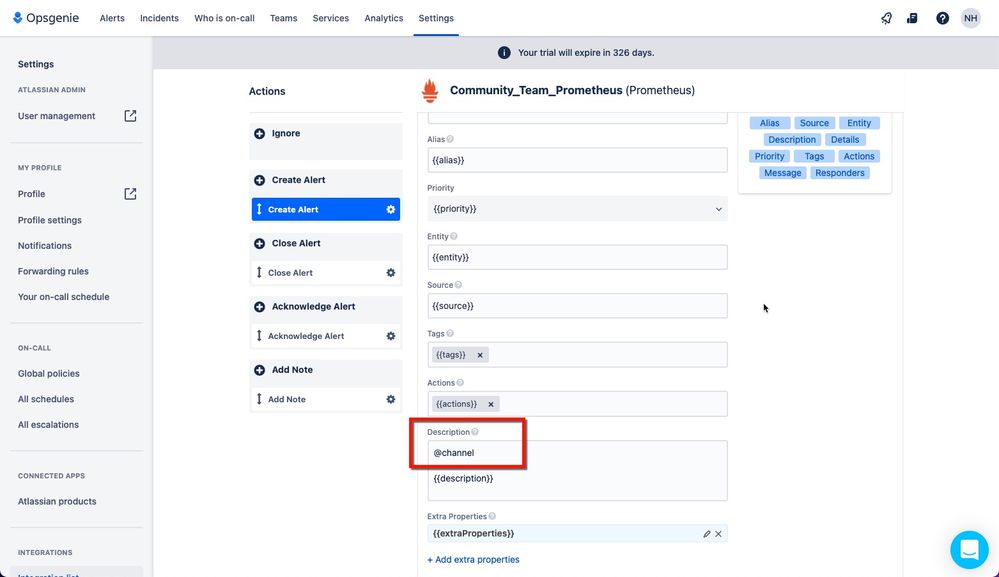Click the external link icon beside User management
The image size is (999, 577).
pyautogui.click(x=130, y=116)
